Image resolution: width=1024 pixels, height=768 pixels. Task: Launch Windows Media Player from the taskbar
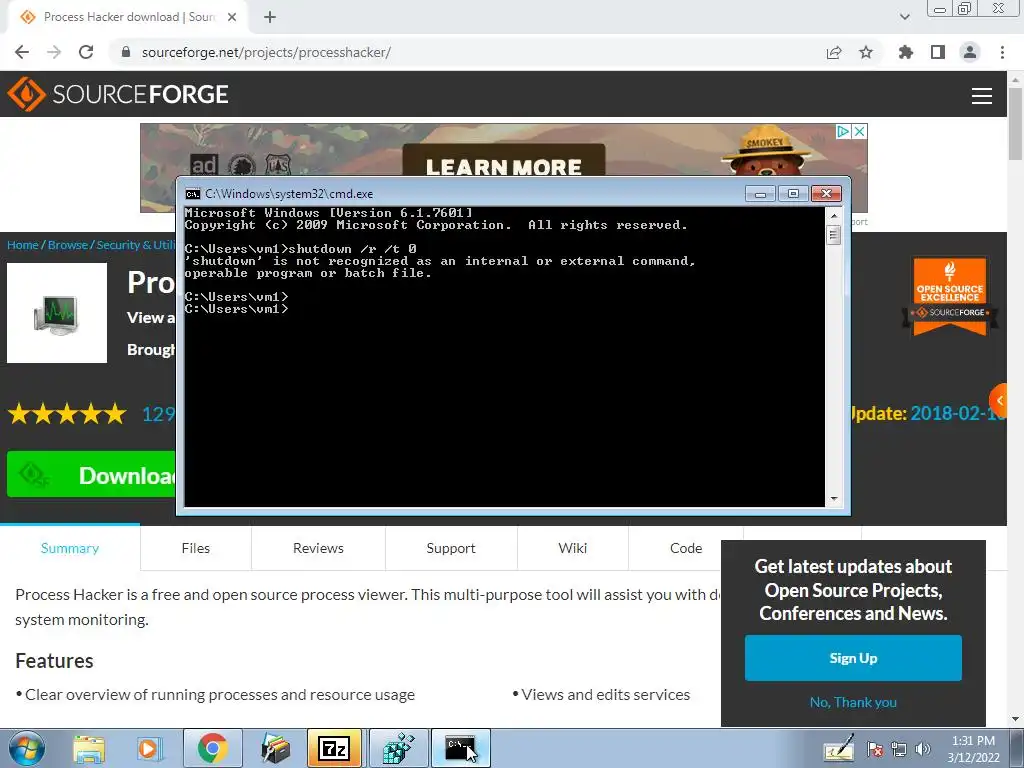pos(149,748)
